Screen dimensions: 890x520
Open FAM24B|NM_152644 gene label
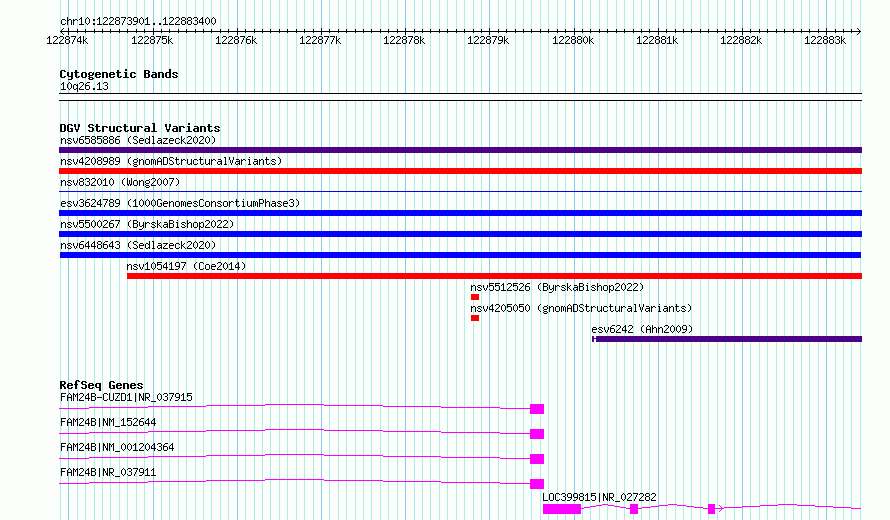(x=108, y=422)
